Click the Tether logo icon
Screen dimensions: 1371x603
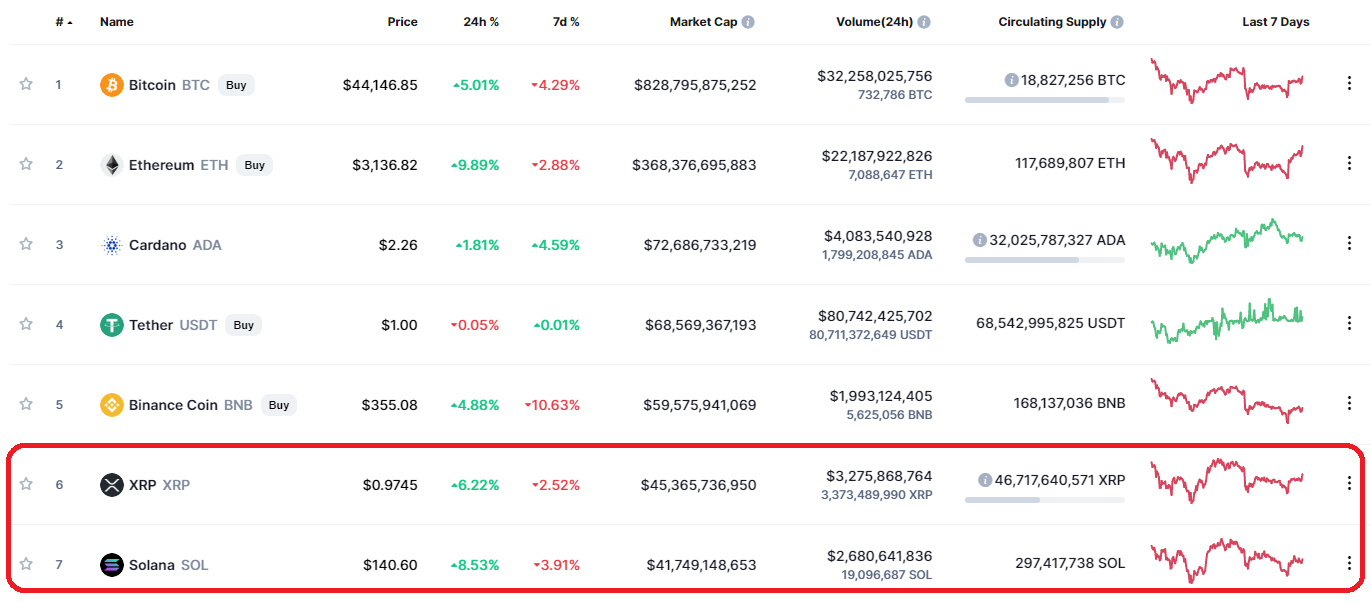tap(112, 325)
